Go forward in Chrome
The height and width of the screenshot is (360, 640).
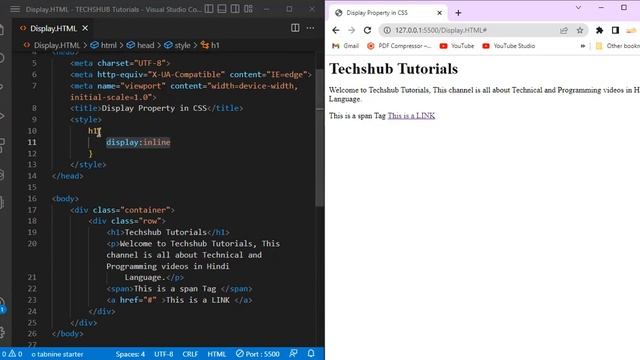[351, 30]
